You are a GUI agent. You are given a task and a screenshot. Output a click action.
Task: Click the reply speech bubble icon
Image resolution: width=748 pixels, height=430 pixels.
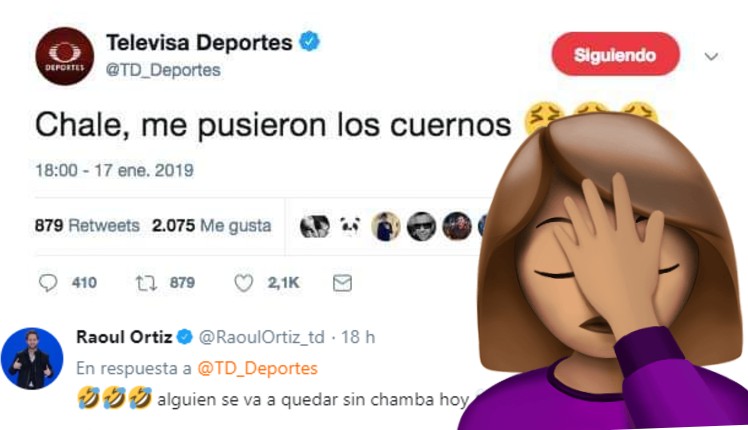point(48,283)
